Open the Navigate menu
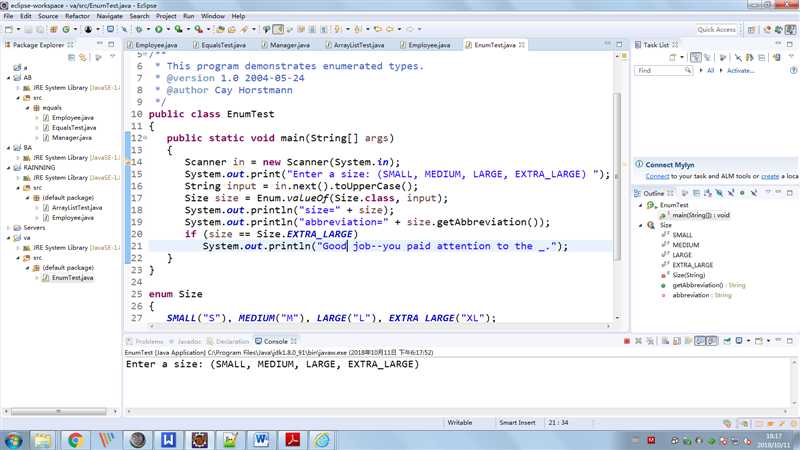The image size is (800, 450). tap(110, 16)
